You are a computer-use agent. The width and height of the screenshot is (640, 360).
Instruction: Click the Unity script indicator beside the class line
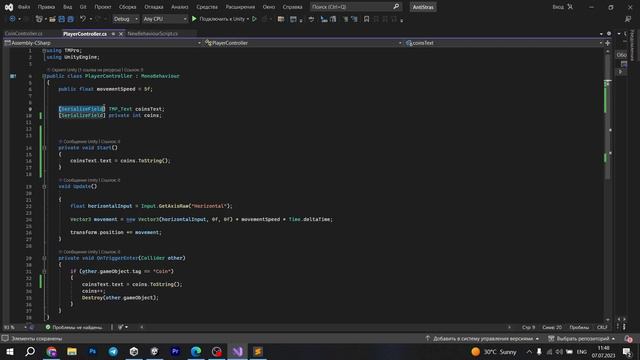pyautogui.click(x=13, y=76)
